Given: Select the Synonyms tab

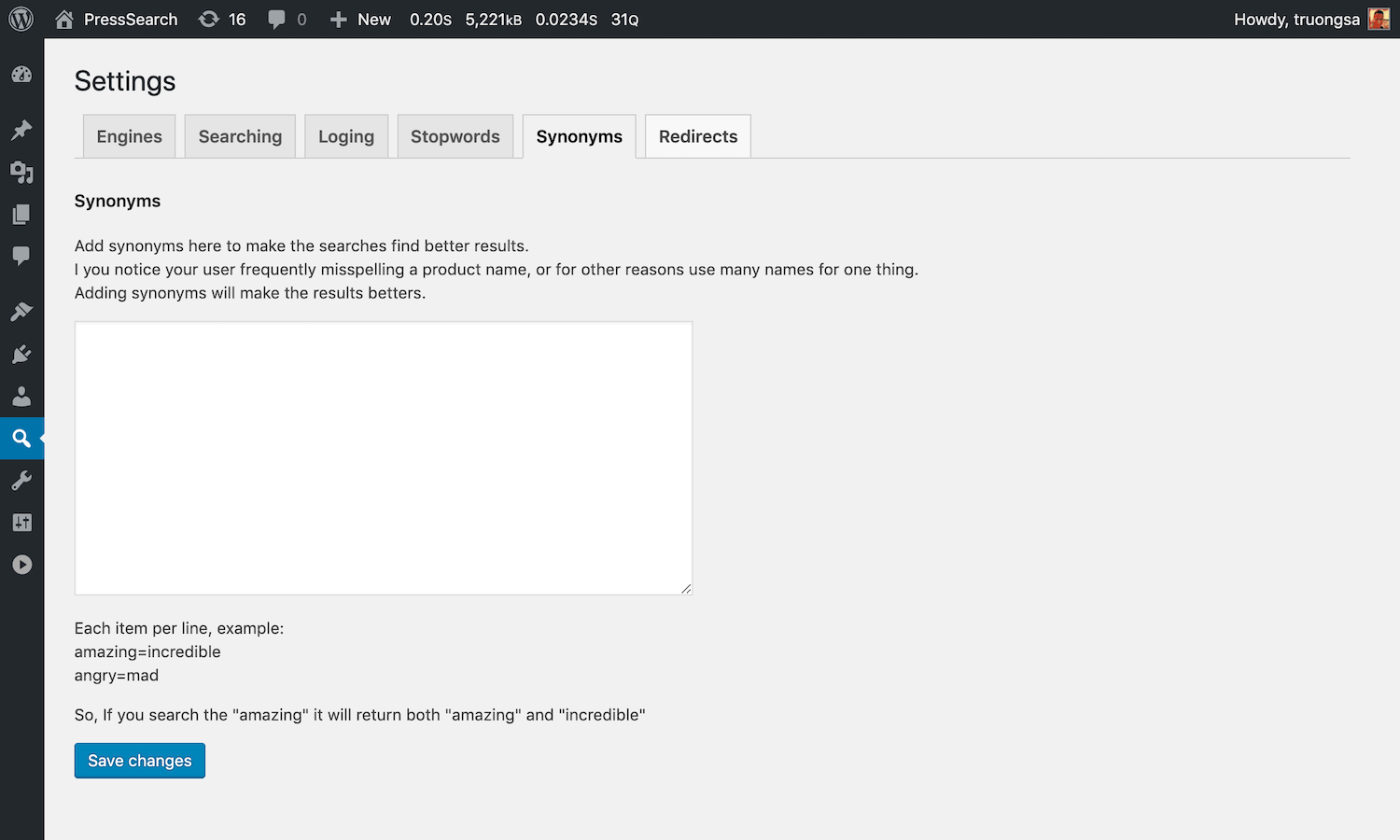Looking at the screenshot, I should point(580,136).
